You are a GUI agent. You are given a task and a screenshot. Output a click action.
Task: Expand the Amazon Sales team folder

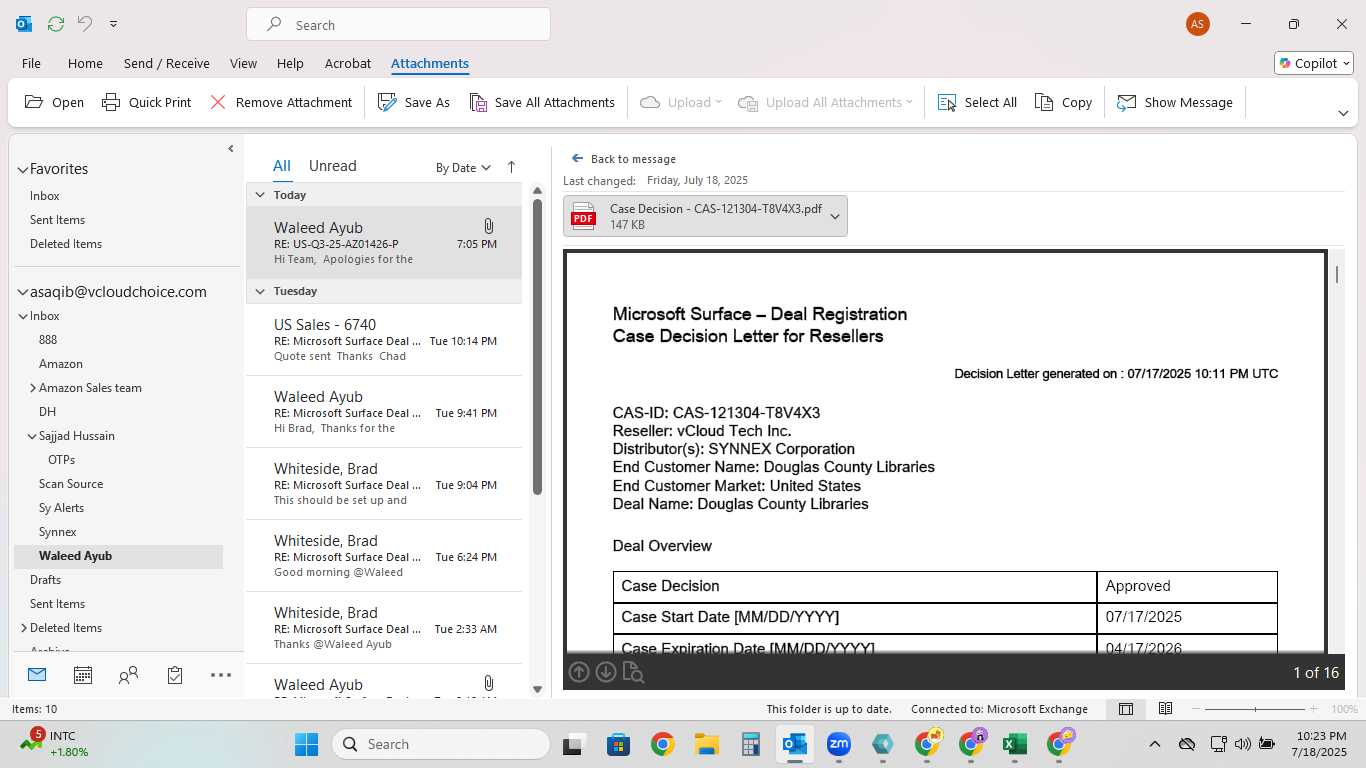[x=32, y=388]
